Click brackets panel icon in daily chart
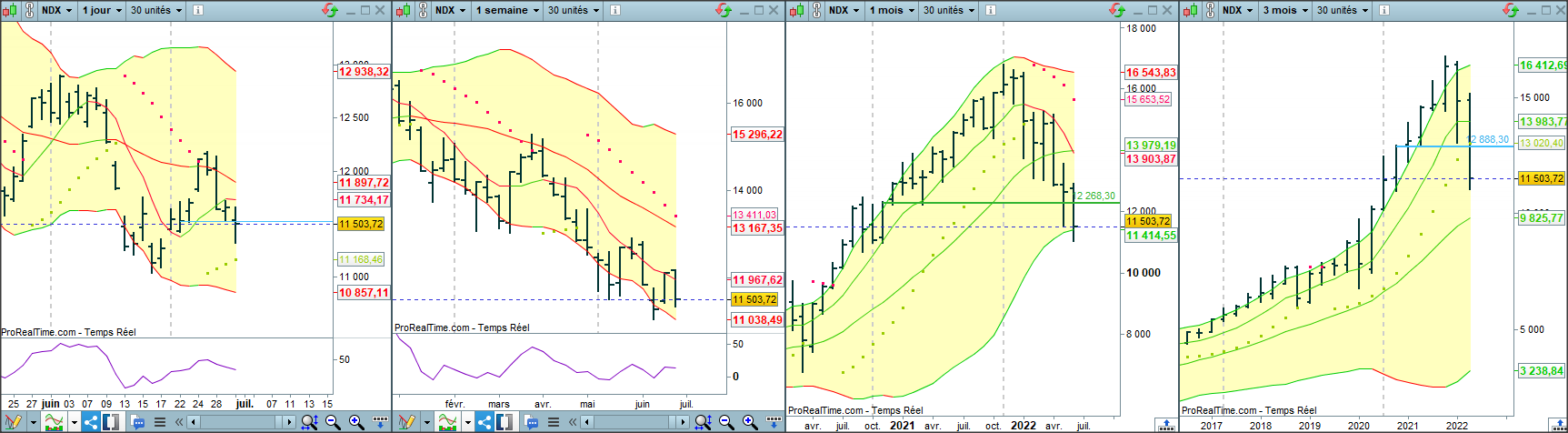 (111, 422)
